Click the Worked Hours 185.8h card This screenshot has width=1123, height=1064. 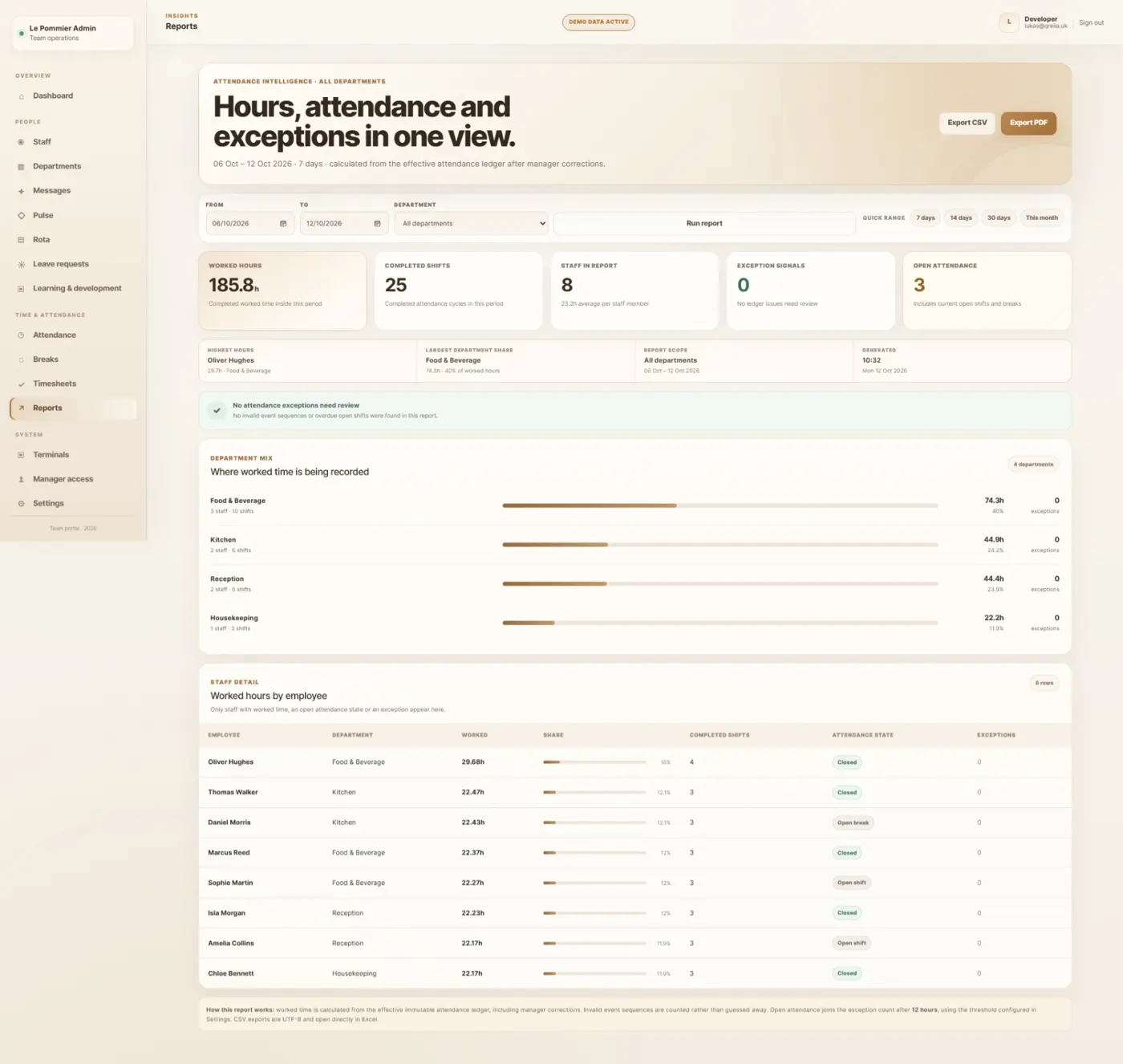point(282,290)
